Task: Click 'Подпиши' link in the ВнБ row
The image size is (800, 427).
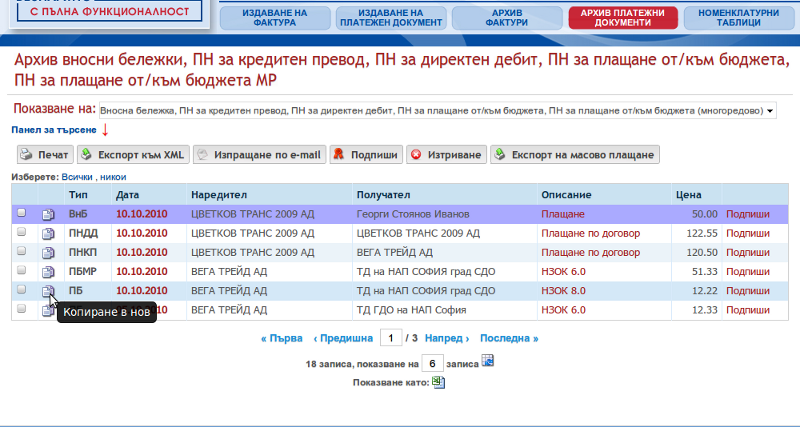Action: point(748,214)
